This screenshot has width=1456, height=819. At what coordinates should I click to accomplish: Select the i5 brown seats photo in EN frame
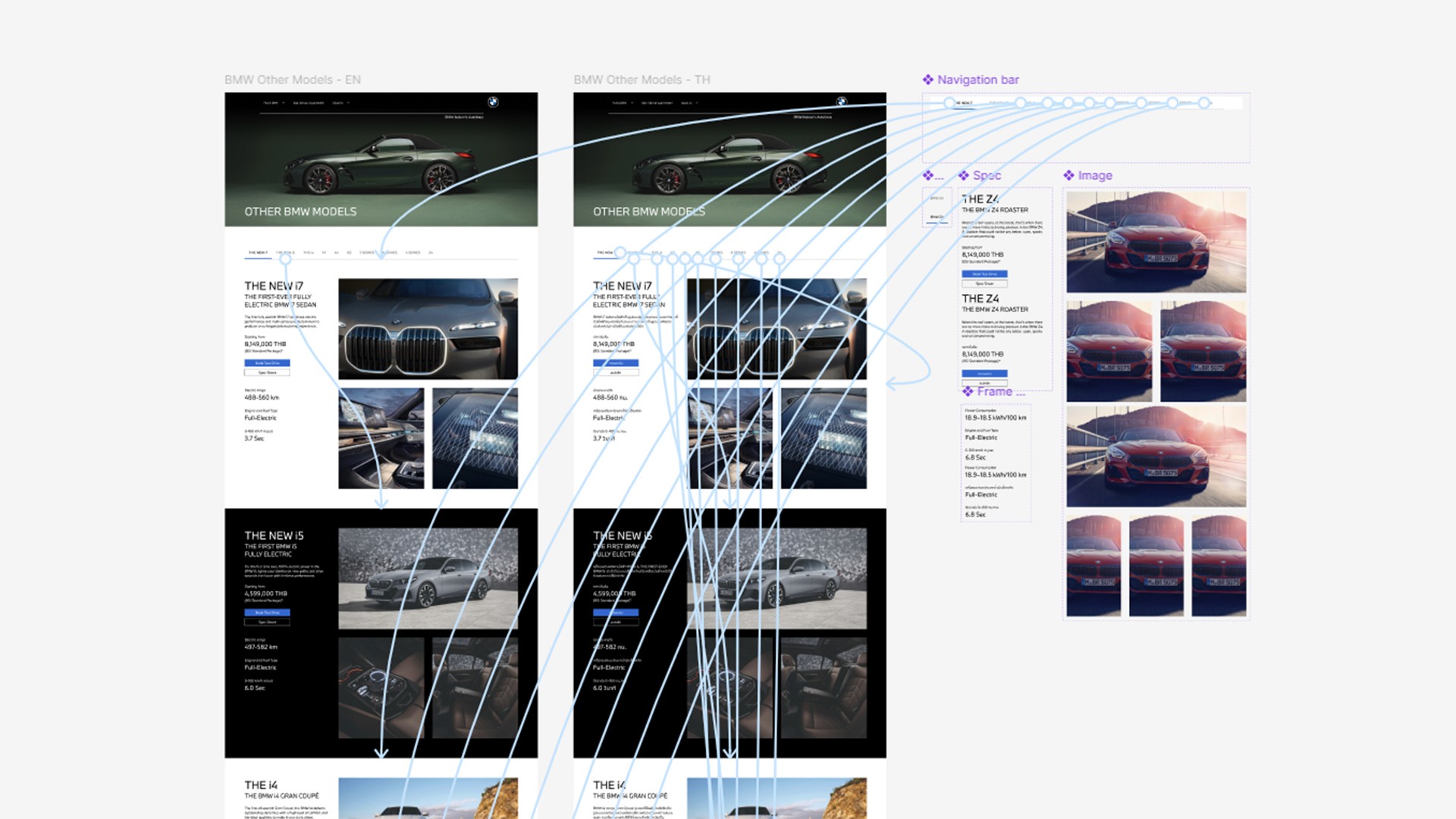tap(475, 688)
